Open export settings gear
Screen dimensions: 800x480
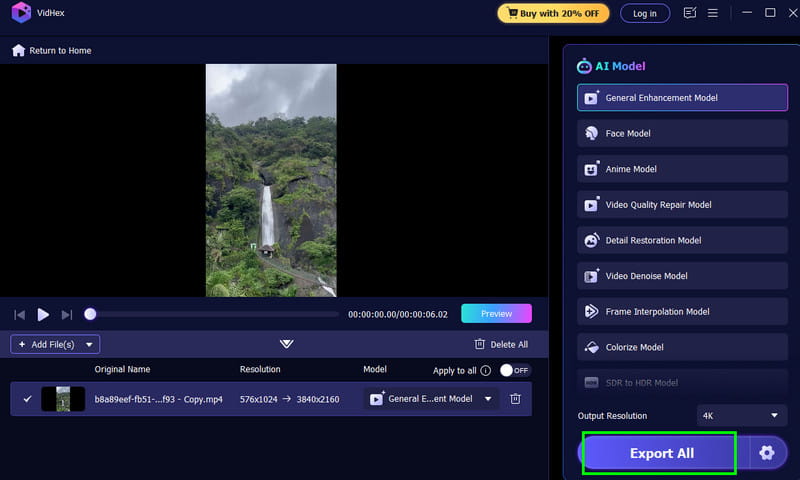pos(767,452)
